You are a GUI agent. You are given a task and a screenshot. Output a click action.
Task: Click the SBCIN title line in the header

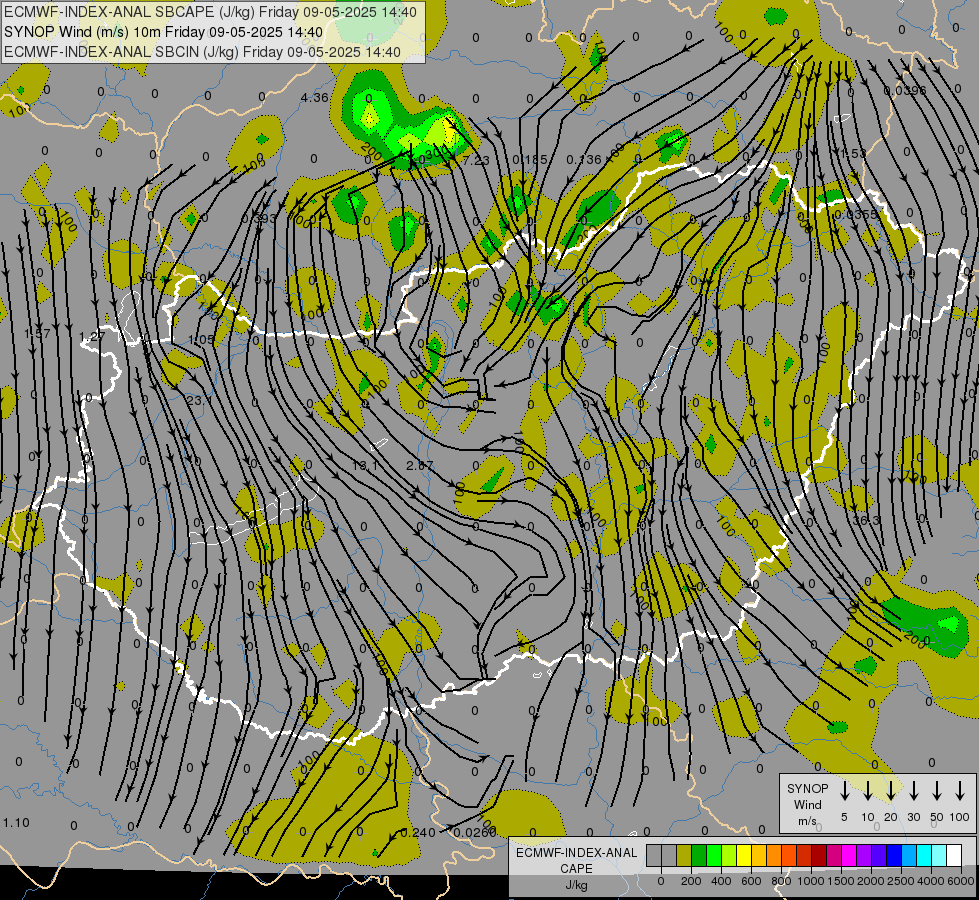[202, 52]
